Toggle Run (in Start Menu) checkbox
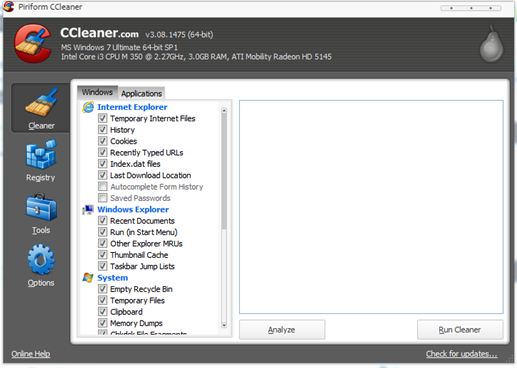 [102, 232]
